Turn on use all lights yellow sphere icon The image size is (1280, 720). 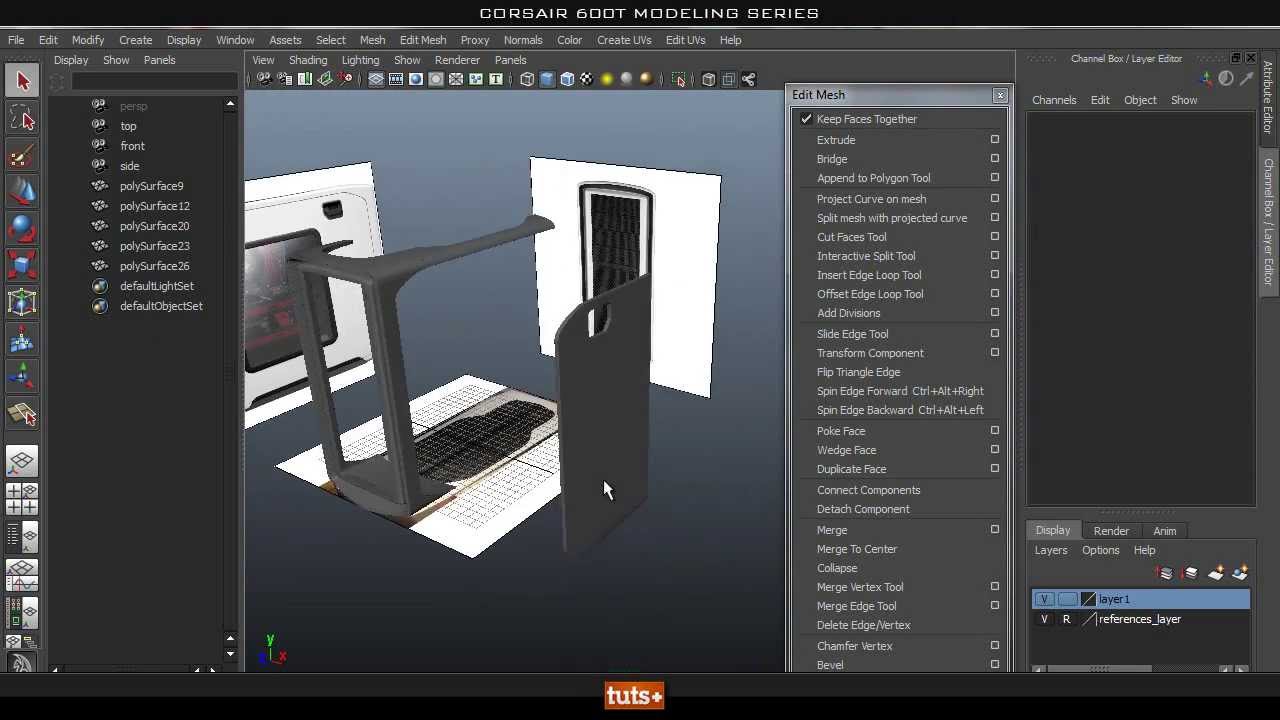coord(607,79)
